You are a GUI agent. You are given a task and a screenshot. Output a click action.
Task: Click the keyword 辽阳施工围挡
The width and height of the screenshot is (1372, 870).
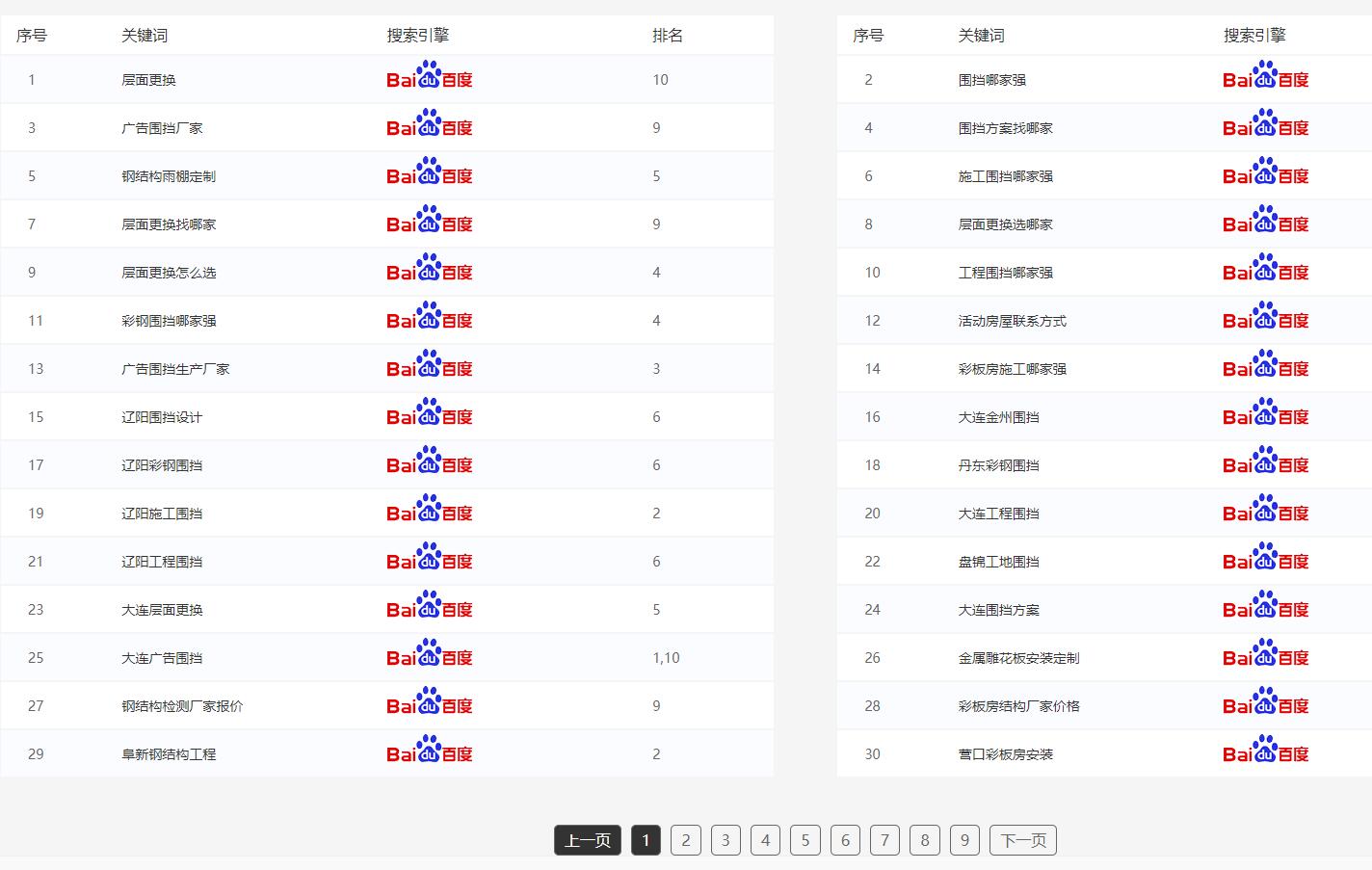pos(162,514)
